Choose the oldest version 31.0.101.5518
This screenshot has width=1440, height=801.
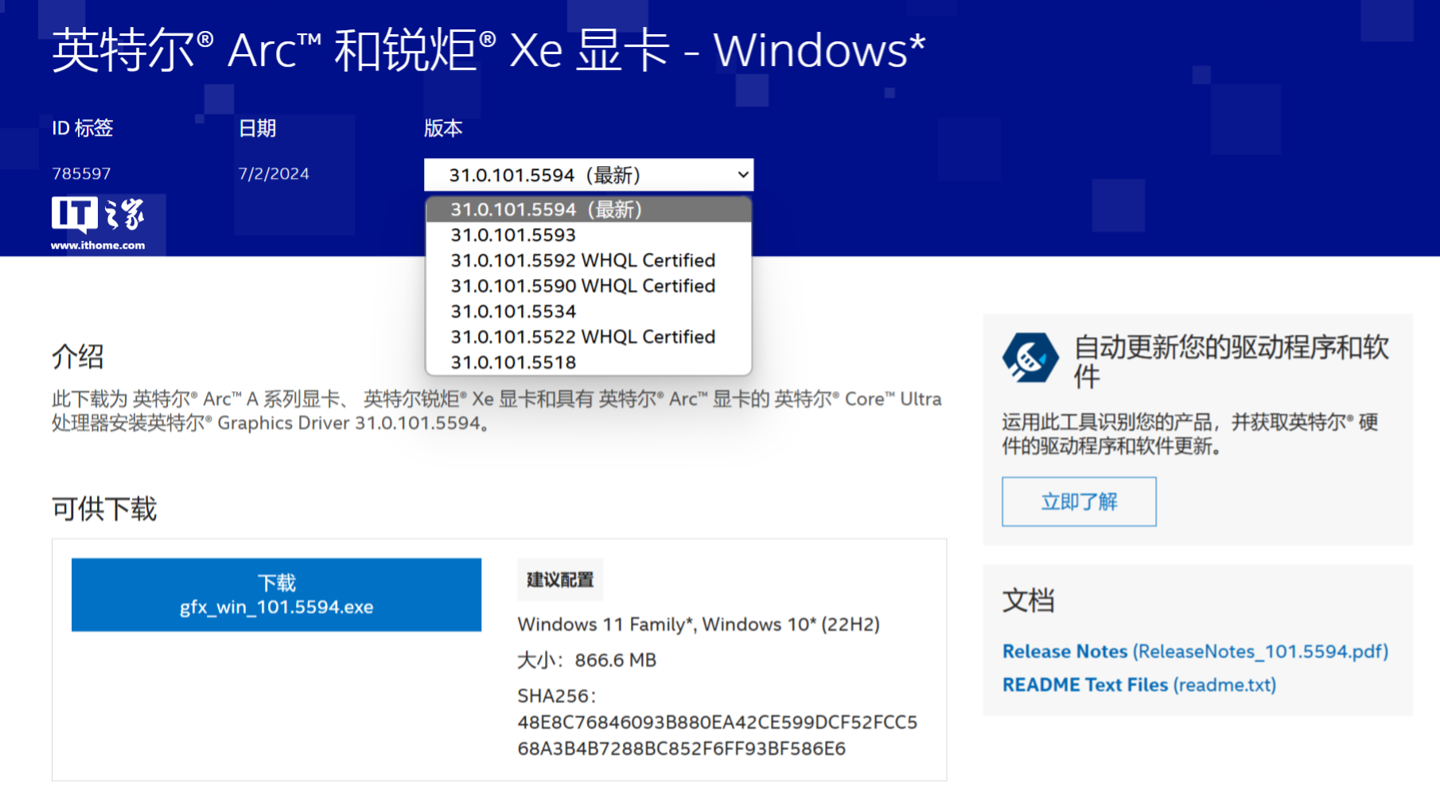pyautogui.click(x=513, y=362)
